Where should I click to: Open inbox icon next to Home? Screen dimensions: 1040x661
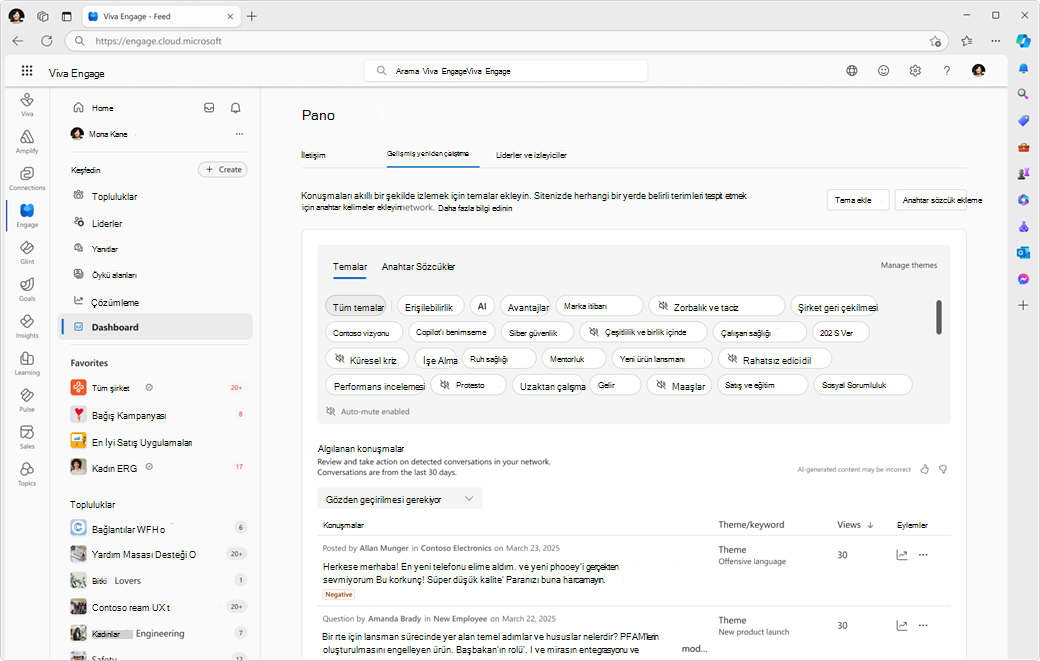(x=209, y=107)
